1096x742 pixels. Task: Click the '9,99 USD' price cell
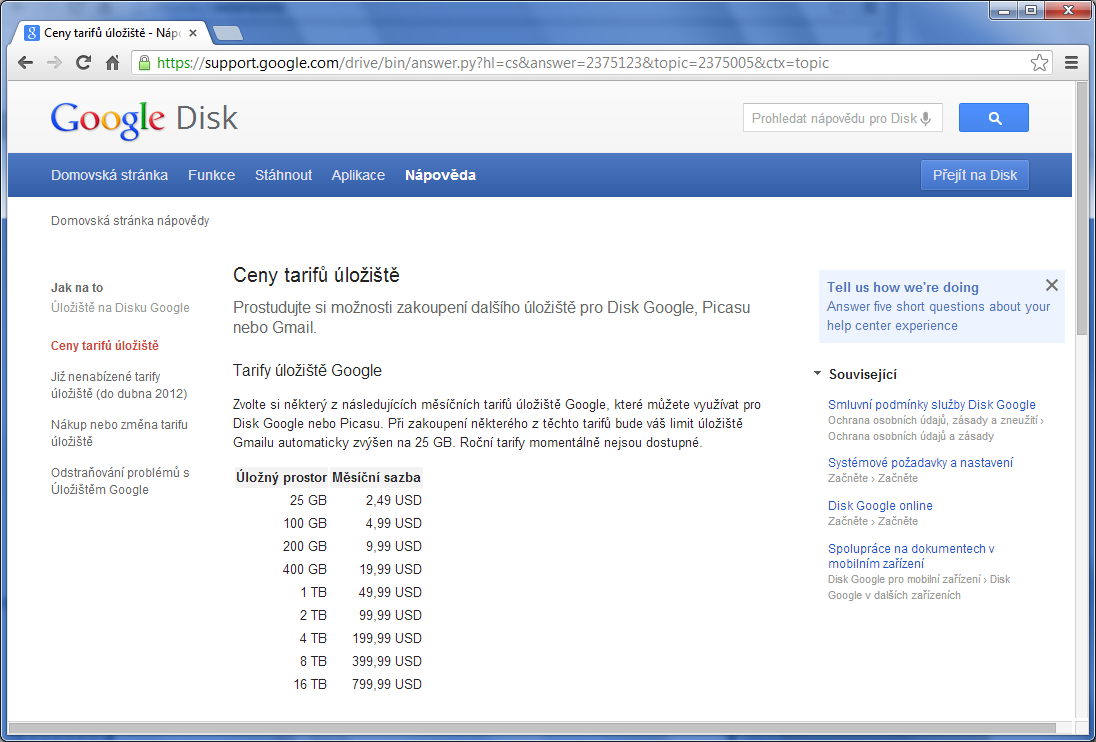pyautogui.click(x=394, y=546)
